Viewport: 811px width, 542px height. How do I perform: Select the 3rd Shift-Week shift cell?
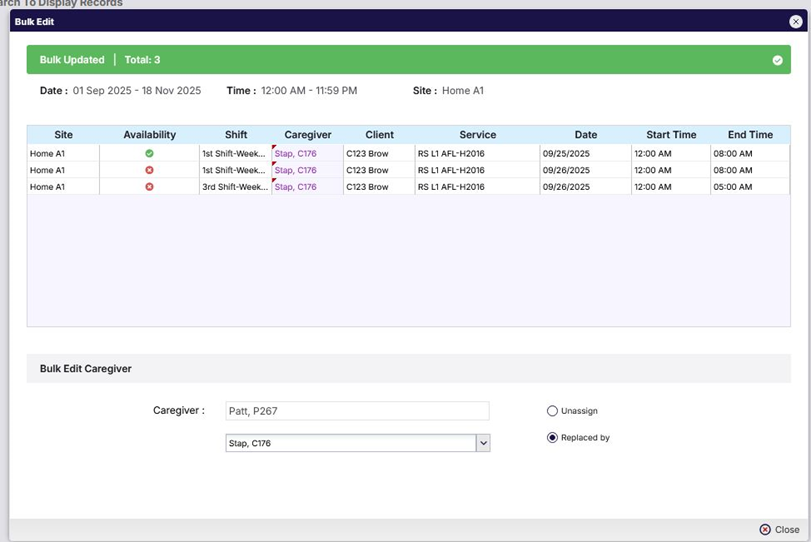[x=234, y=187]
